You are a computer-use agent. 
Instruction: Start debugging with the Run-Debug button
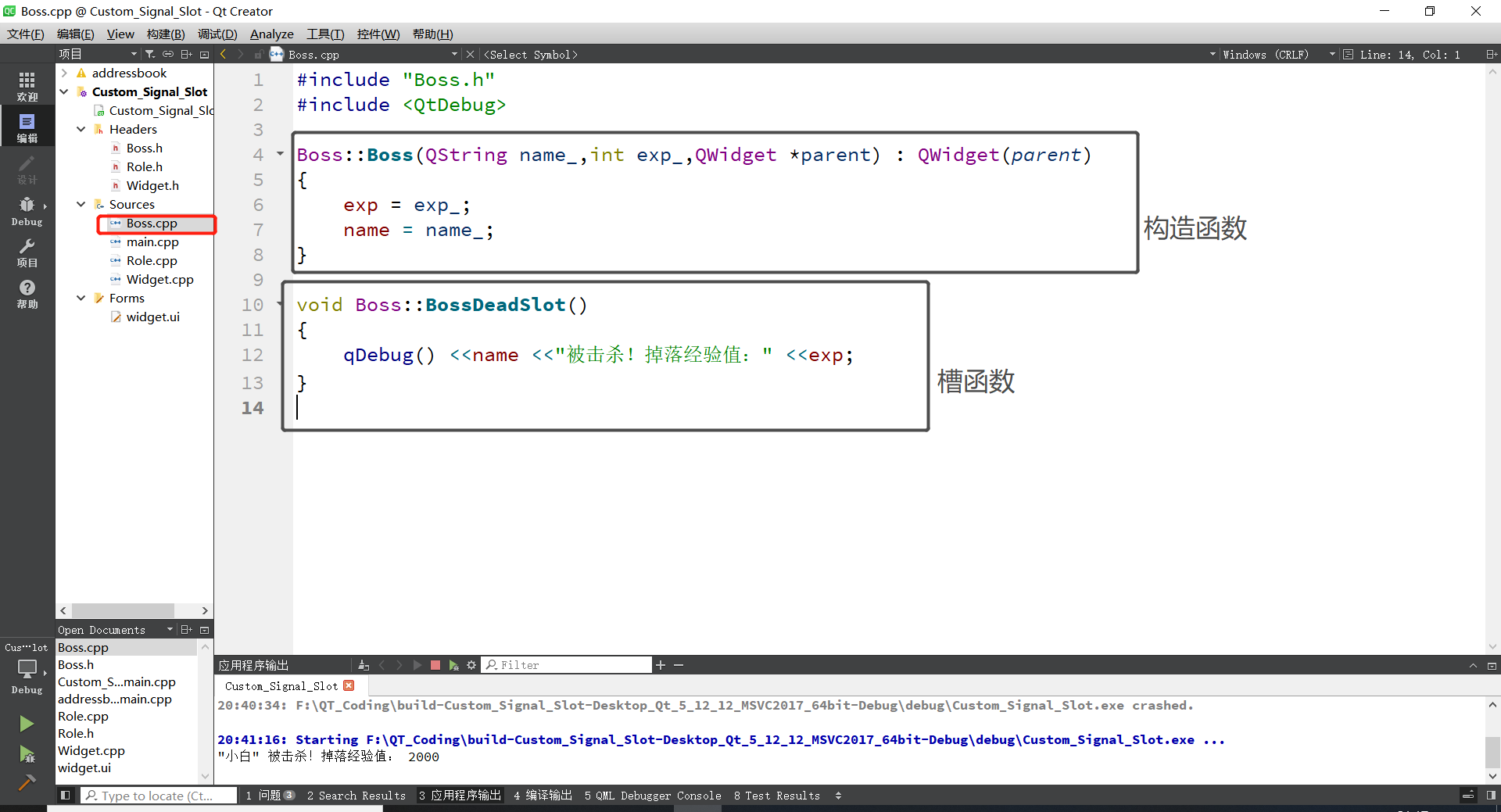pos(27,754)
